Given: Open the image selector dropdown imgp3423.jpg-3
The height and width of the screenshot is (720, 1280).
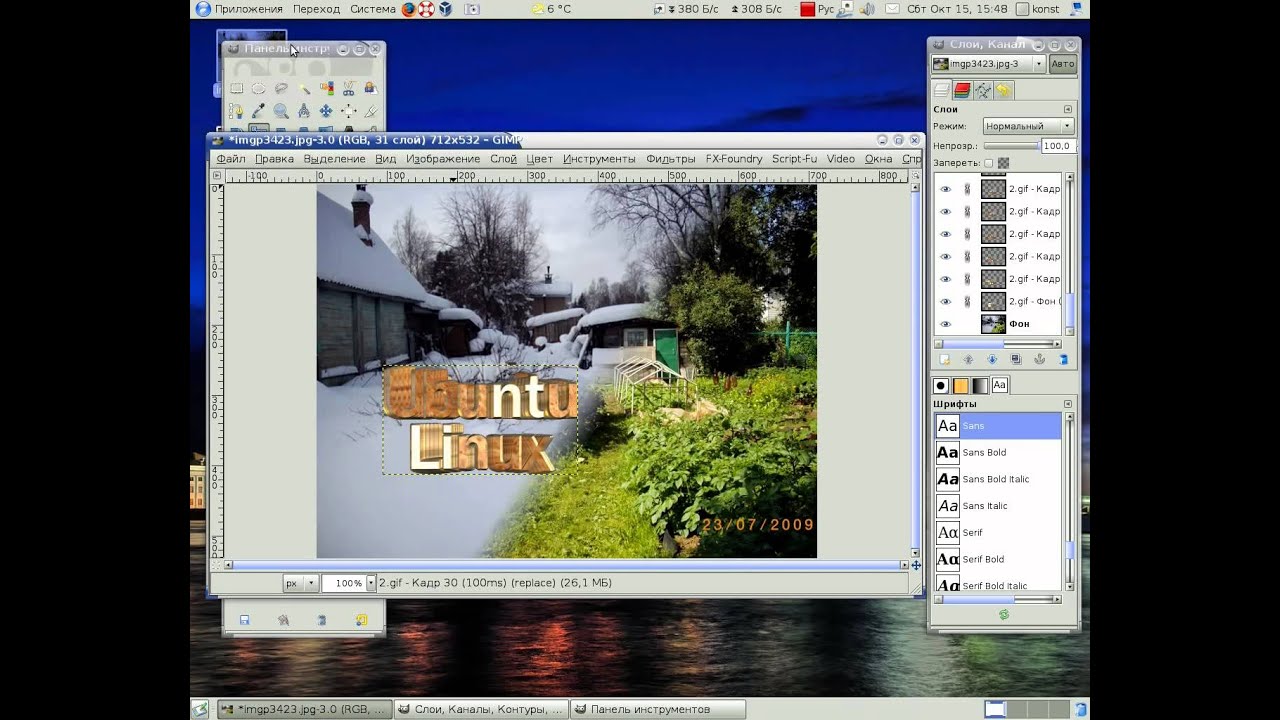Looking at the screenshot, I should click(988, 64).
